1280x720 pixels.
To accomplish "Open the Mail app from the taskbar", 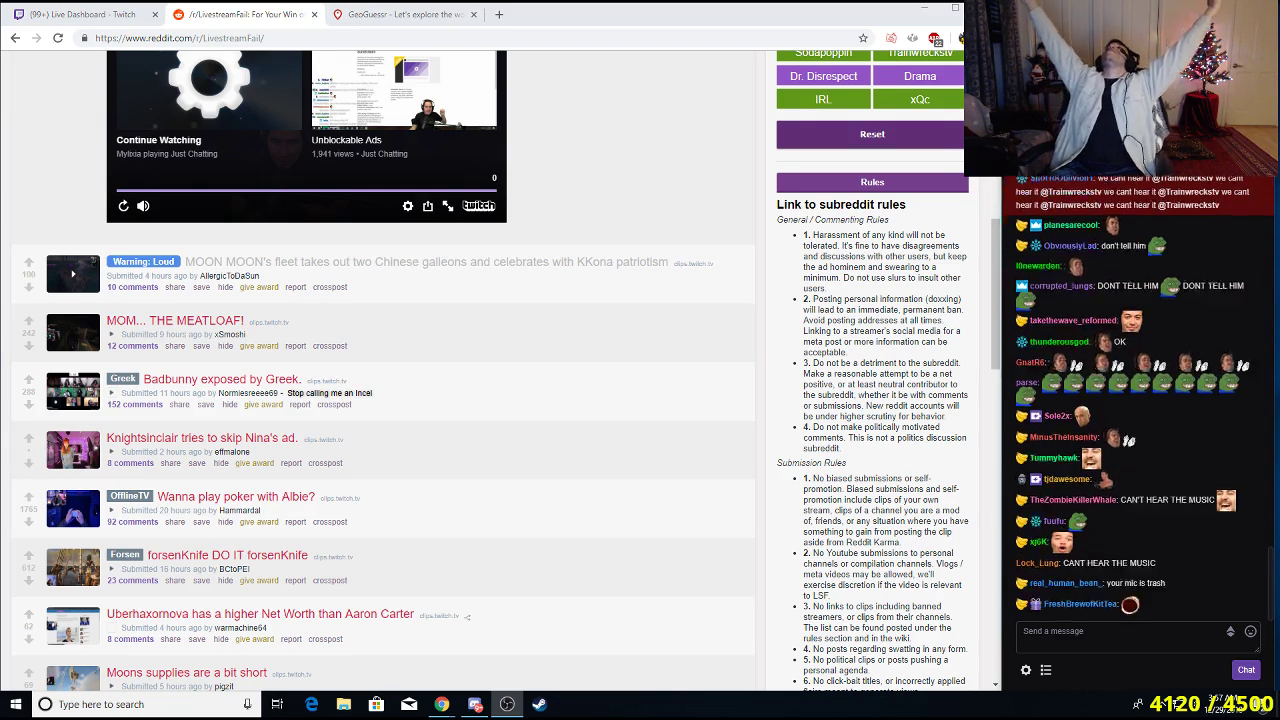I will pos(409,704).
